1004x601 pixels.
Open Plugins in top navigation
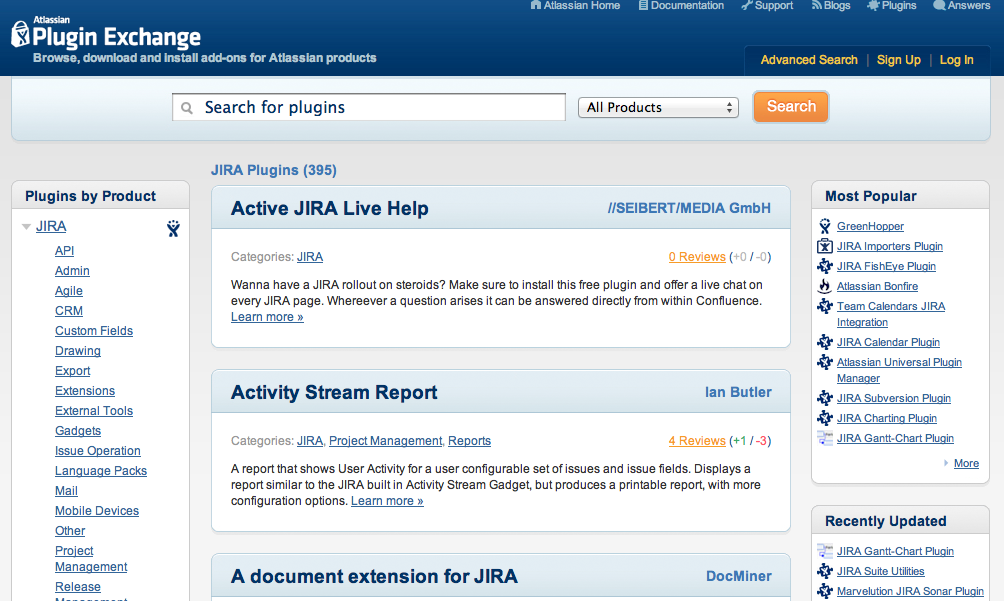click(899, 5)
